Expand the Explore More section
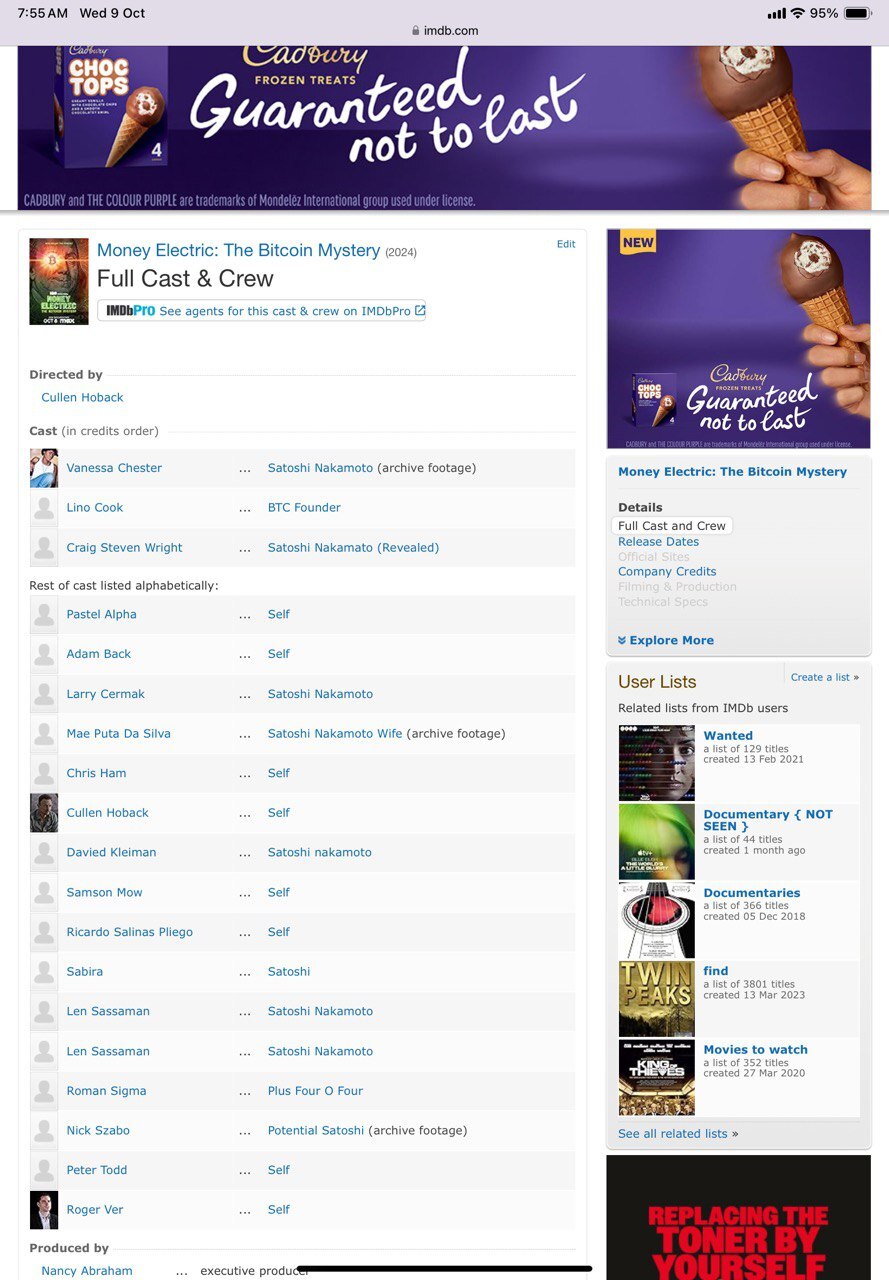This screenshot has height=1280, width=889. click(x=666, y=641)
